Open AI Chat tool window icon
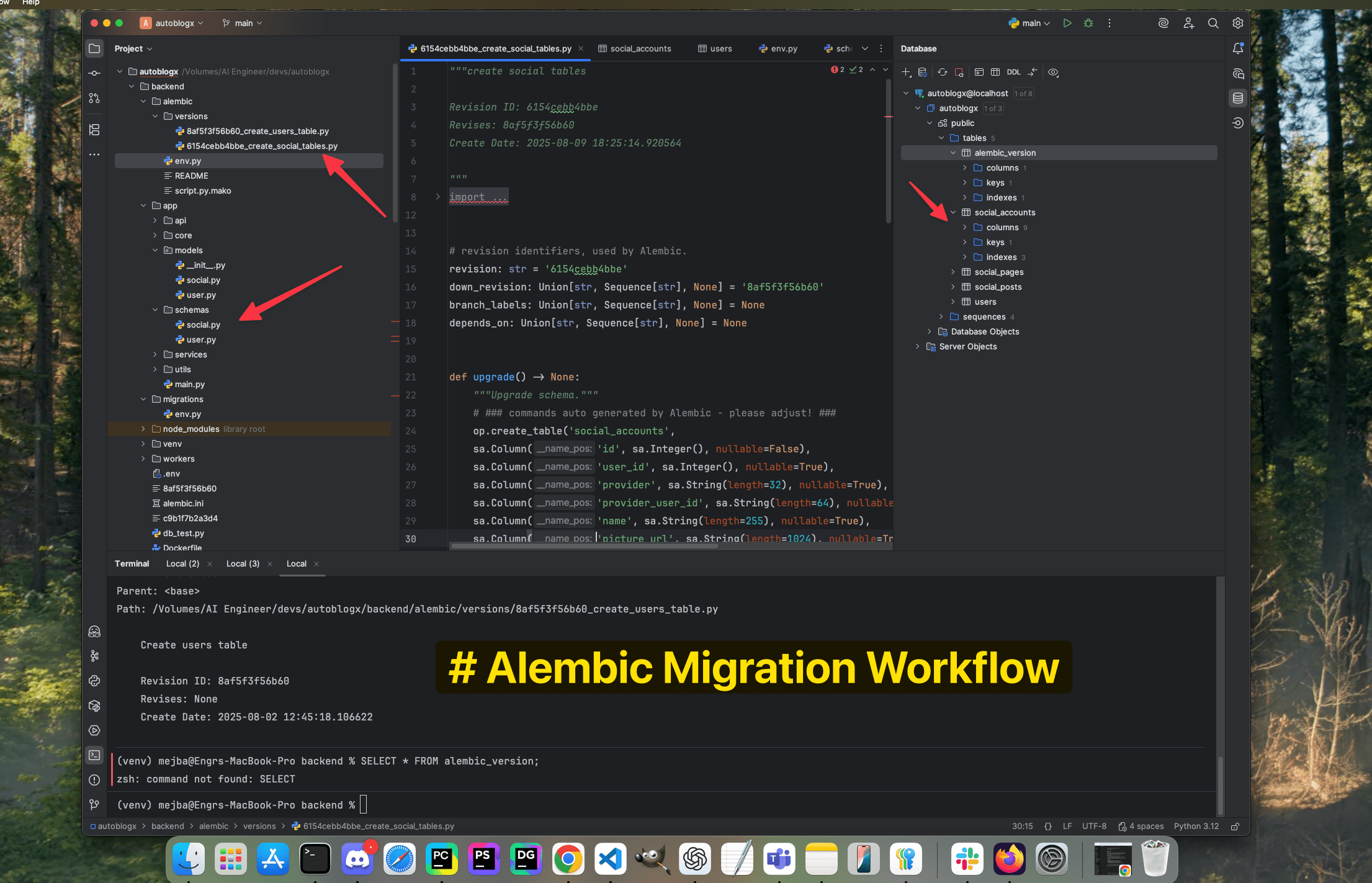1372x883 pixels. tap(1238, 73)
